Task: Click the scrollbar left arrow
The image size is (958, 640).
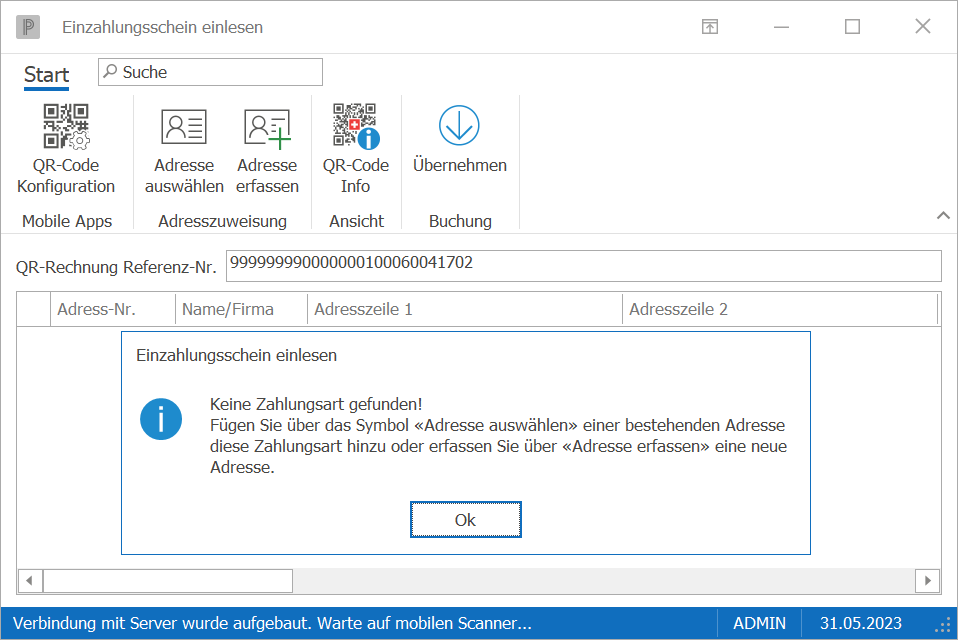Action: pyautogui.click(x=29, y=581)
